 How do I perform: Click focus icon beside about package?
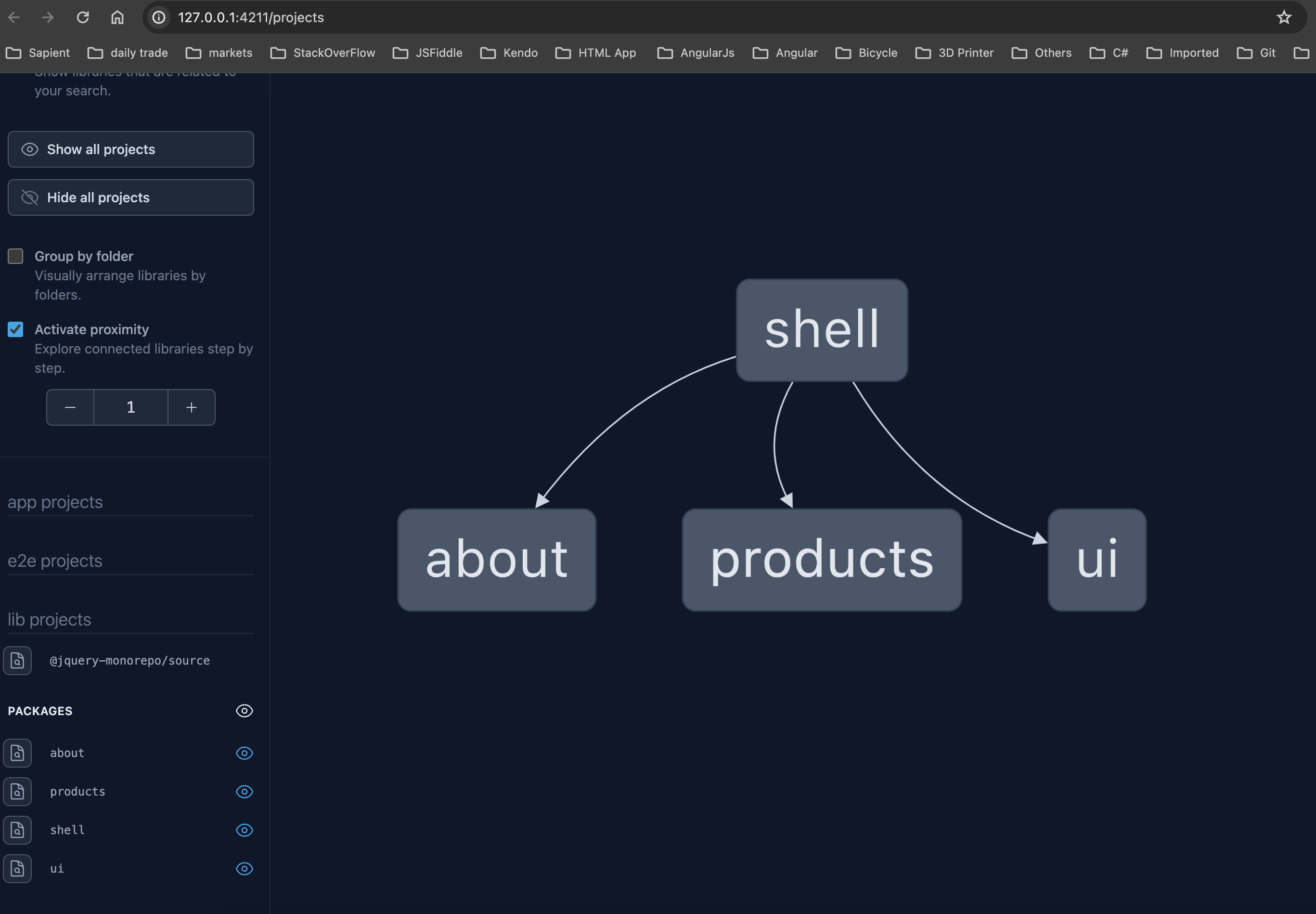tap(17, 753)
